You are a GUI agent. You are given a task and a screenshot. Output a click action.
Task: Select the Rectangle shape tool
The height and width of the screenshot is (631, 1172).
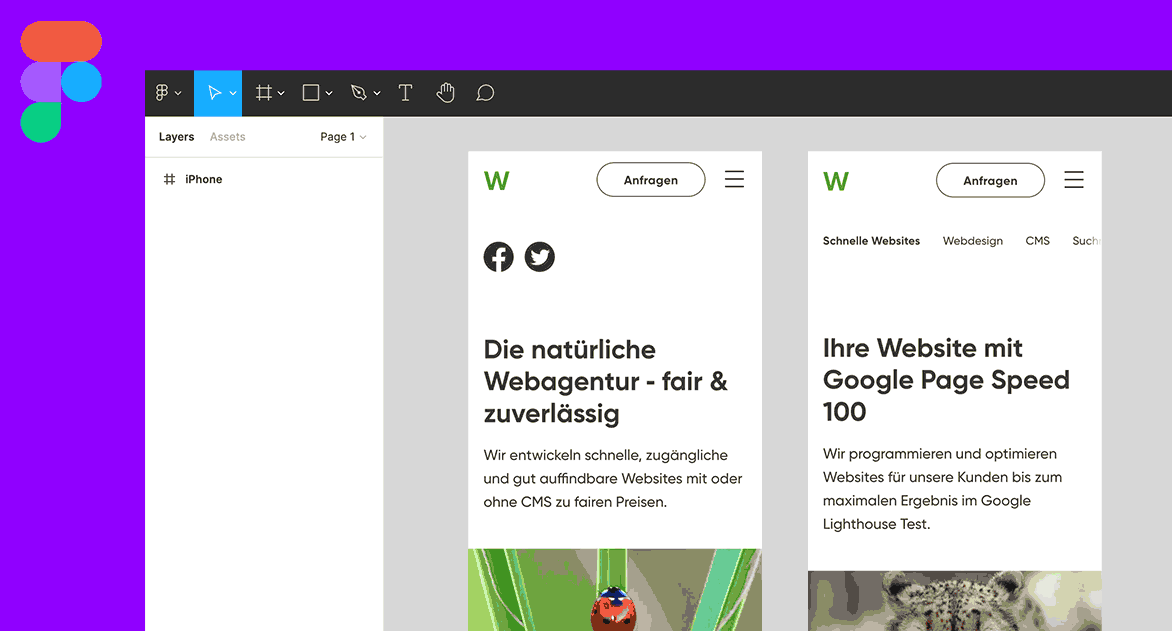(x=311, y=93)
